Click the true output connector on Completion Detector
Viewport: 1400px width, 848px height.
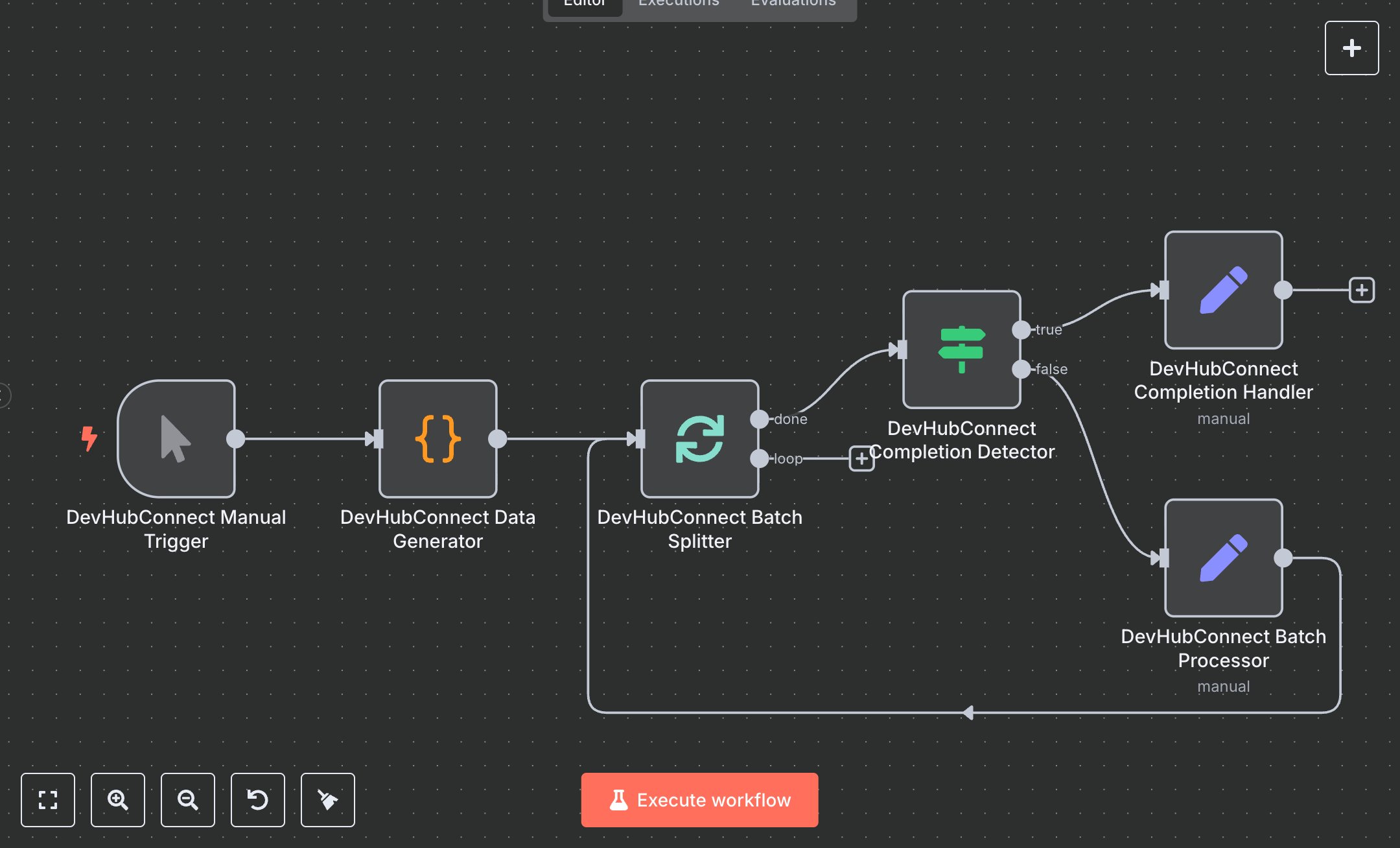1021,329
